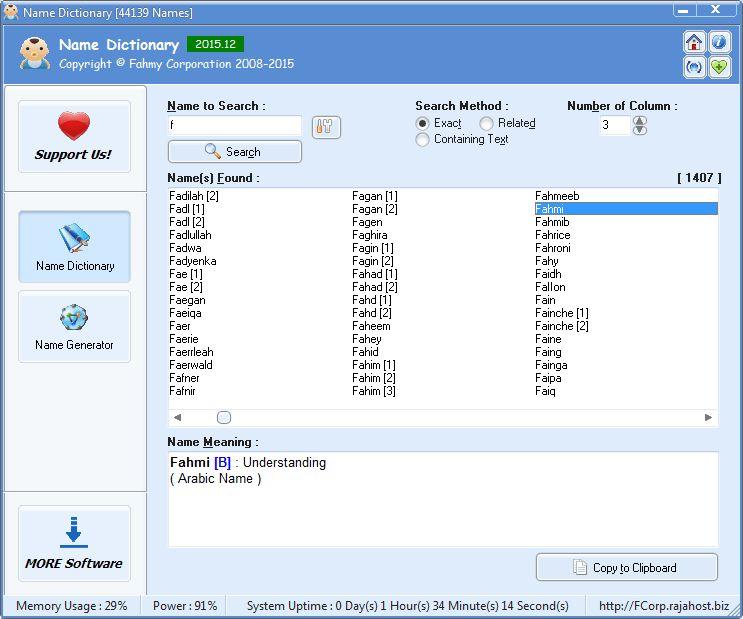Image resolution: width=743 pixels, height=619 pixels.
Task: Select the name Fahid
Action: pos(365,352)
